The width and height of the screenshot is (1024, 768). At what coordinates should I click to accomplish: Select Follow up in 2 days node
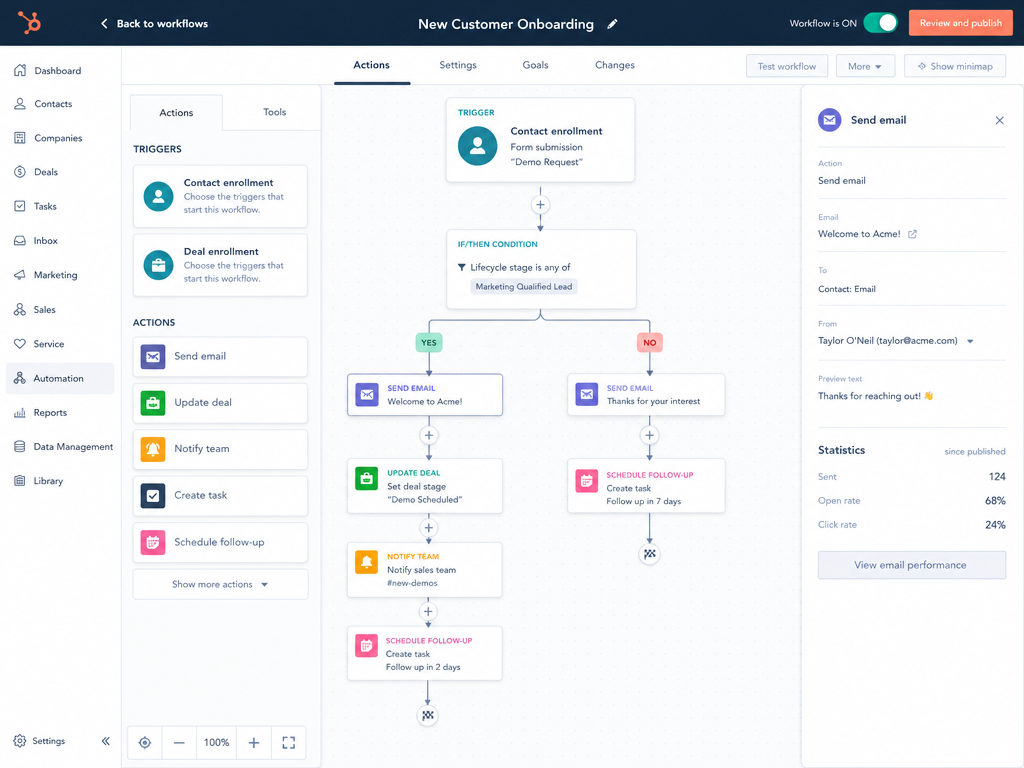[424, 653]
